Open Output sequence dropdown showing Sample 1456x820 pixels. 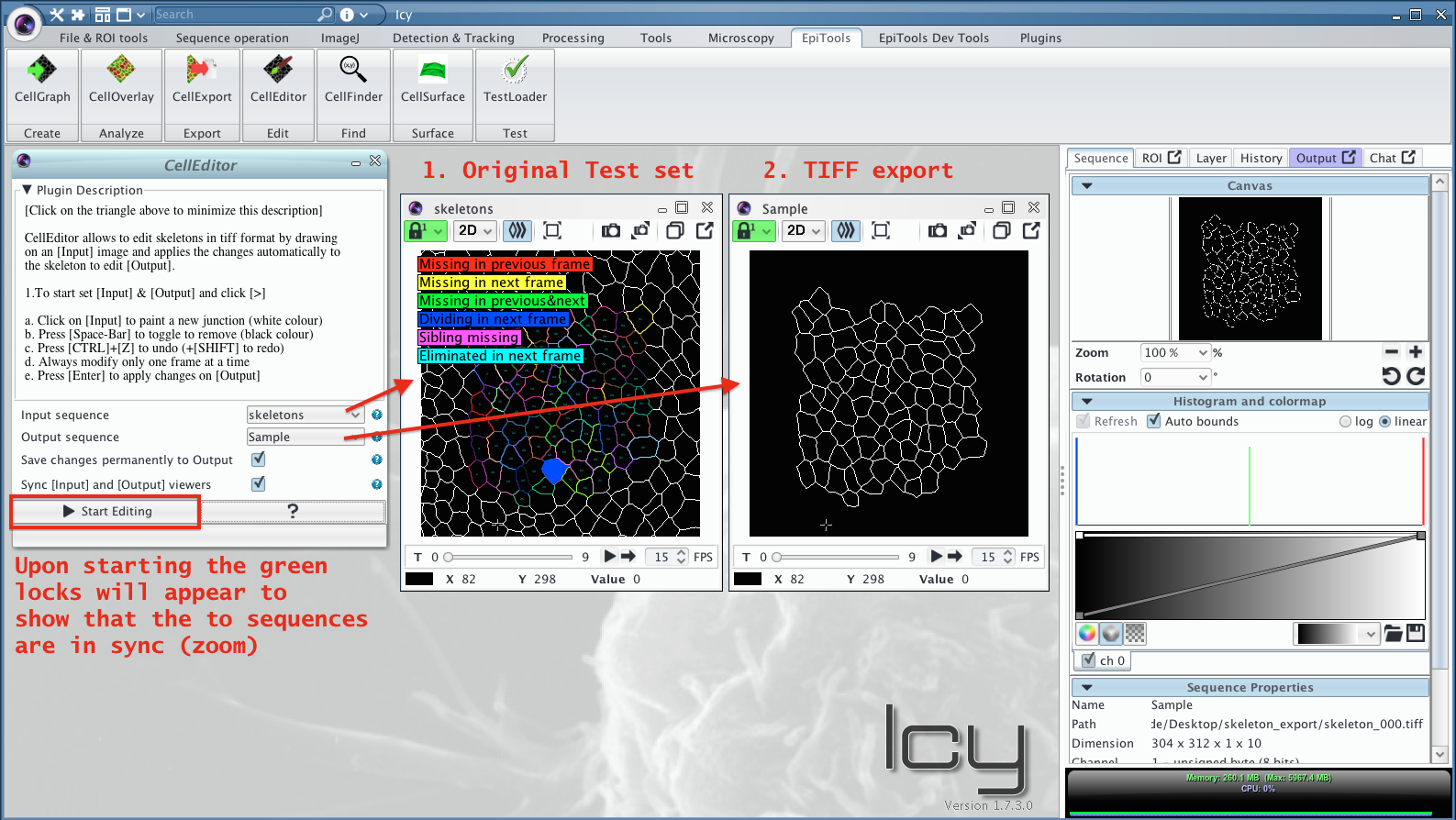(x=306, y=437)
